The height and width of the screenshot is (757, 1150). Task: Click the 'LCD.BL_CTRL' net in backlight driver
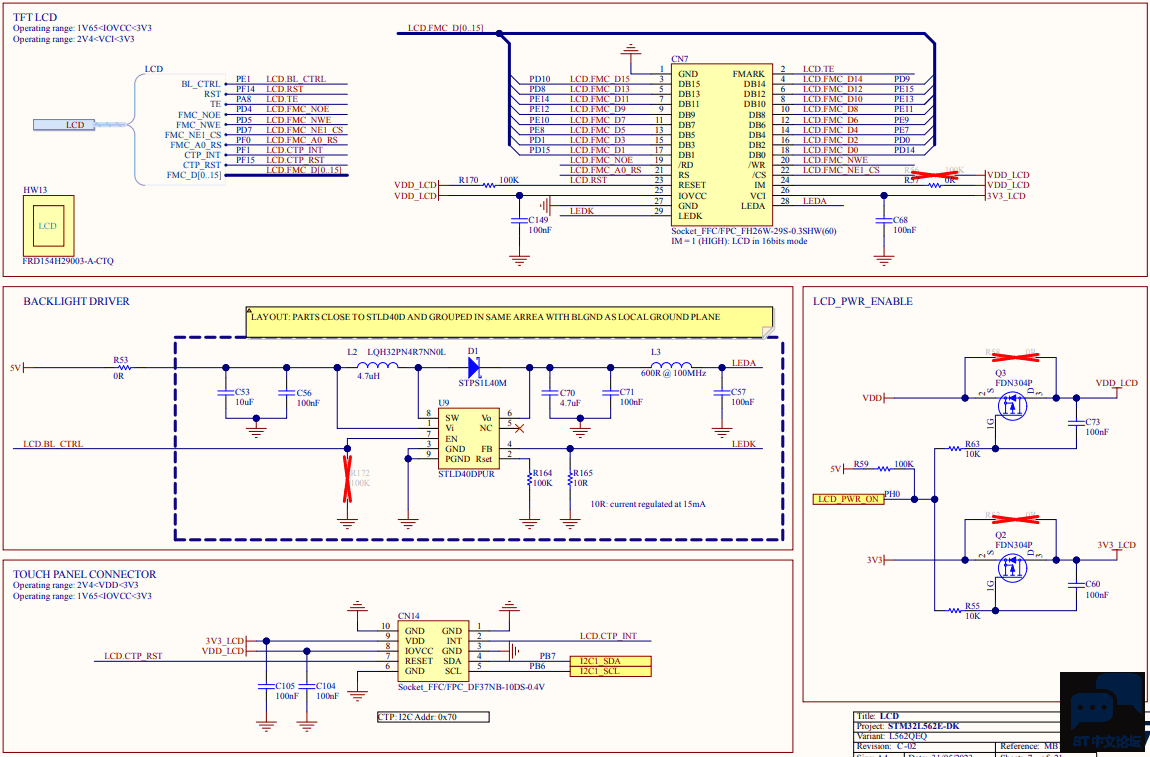53,444
